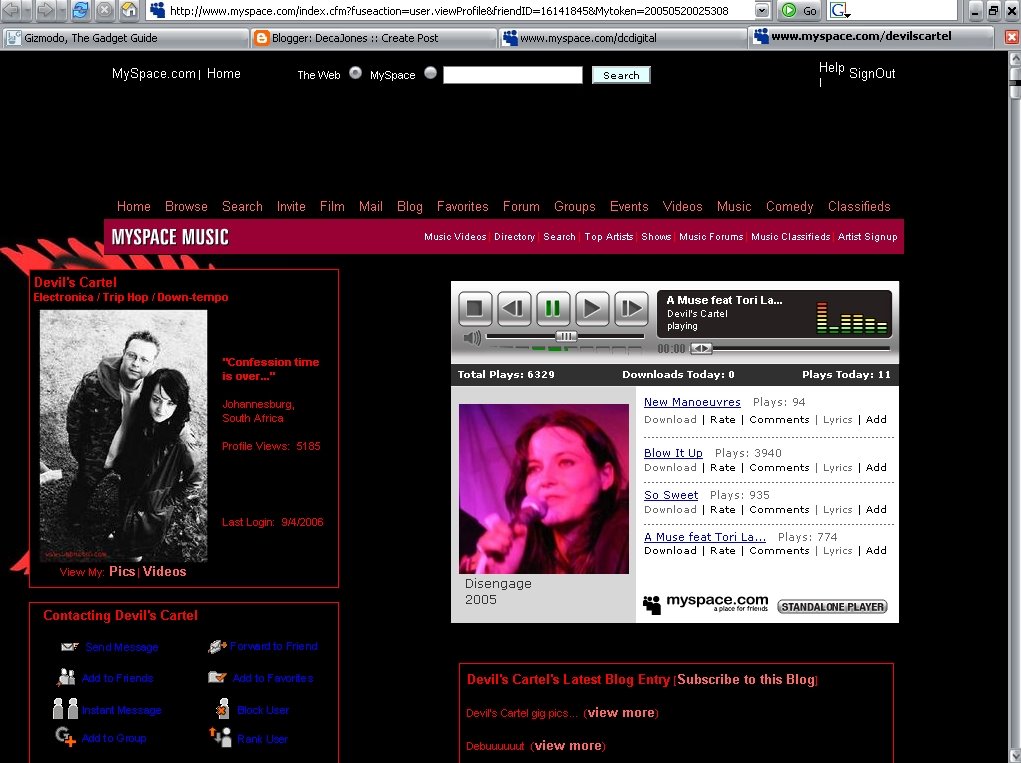
Task: Click the Disengage album cover thumbnail
Action: (x=544, y=489)
